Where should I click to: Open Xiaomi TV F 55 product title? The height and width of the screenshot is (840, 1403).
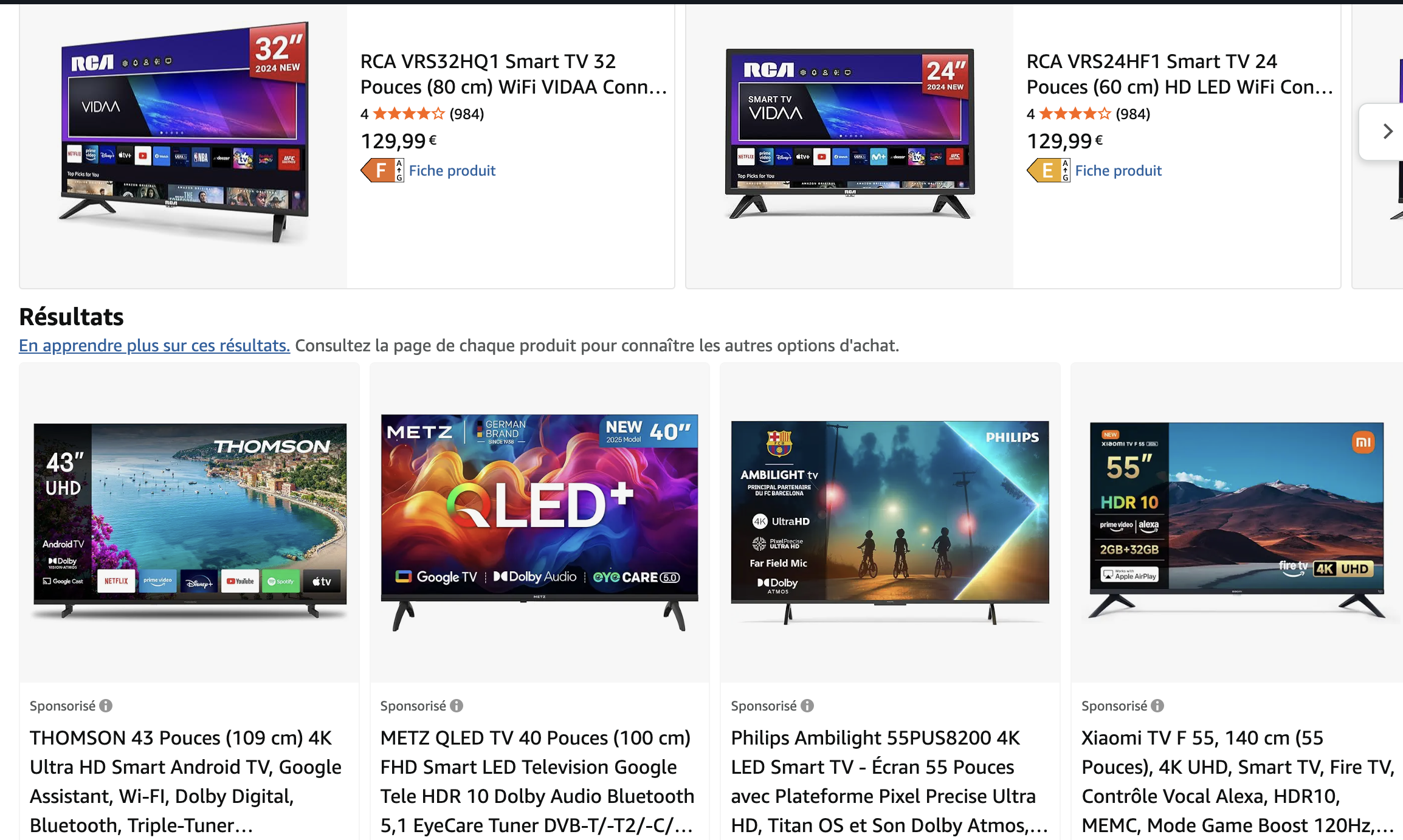pyautogui.click(x=1238, y=782)
